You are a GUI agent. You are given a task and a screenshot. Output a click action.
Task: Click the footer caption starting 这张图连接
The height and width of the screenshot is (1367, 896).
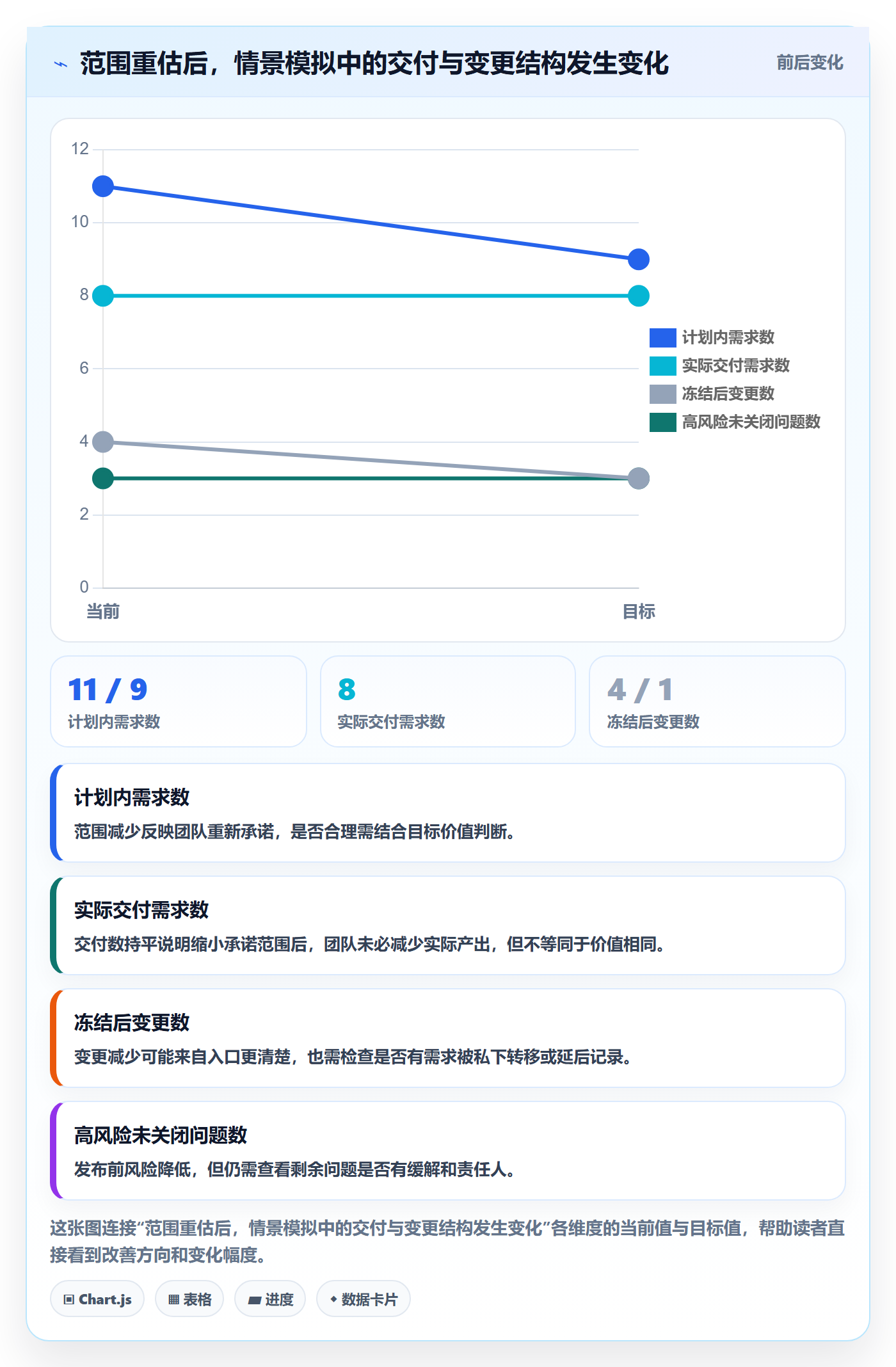tap(447, 1242)
